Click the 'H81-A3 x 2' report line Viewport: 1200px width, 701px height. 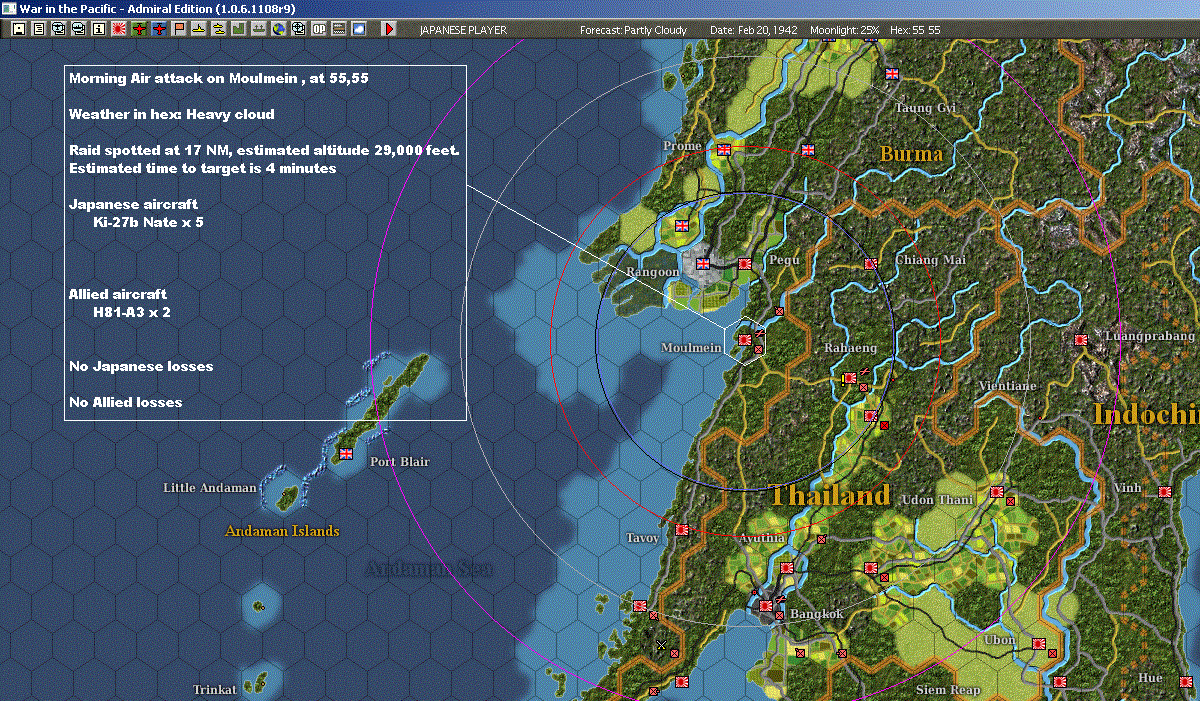tap(130, 313)
